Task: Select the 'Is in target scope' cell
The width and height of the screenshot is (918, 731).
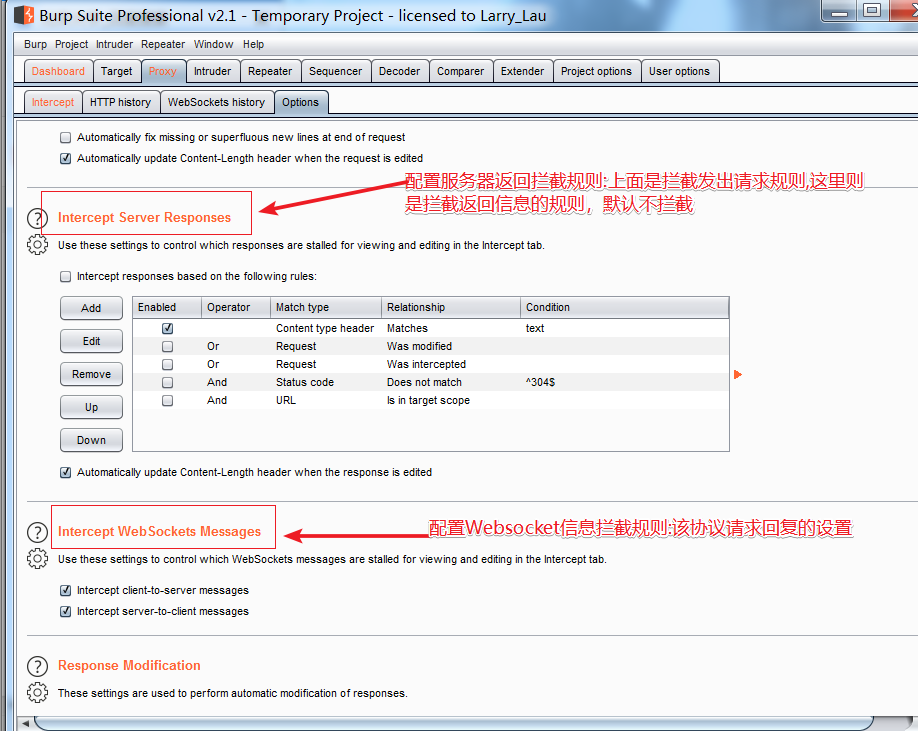Action: (x=451, y=400)
